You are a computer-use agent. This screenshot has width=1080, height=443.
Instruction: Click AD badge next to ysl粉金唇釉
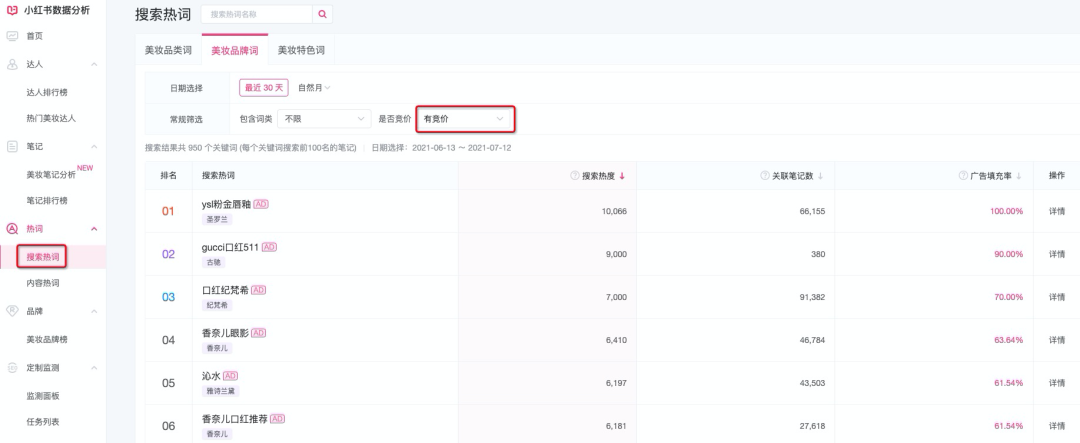tap(261, 204)
